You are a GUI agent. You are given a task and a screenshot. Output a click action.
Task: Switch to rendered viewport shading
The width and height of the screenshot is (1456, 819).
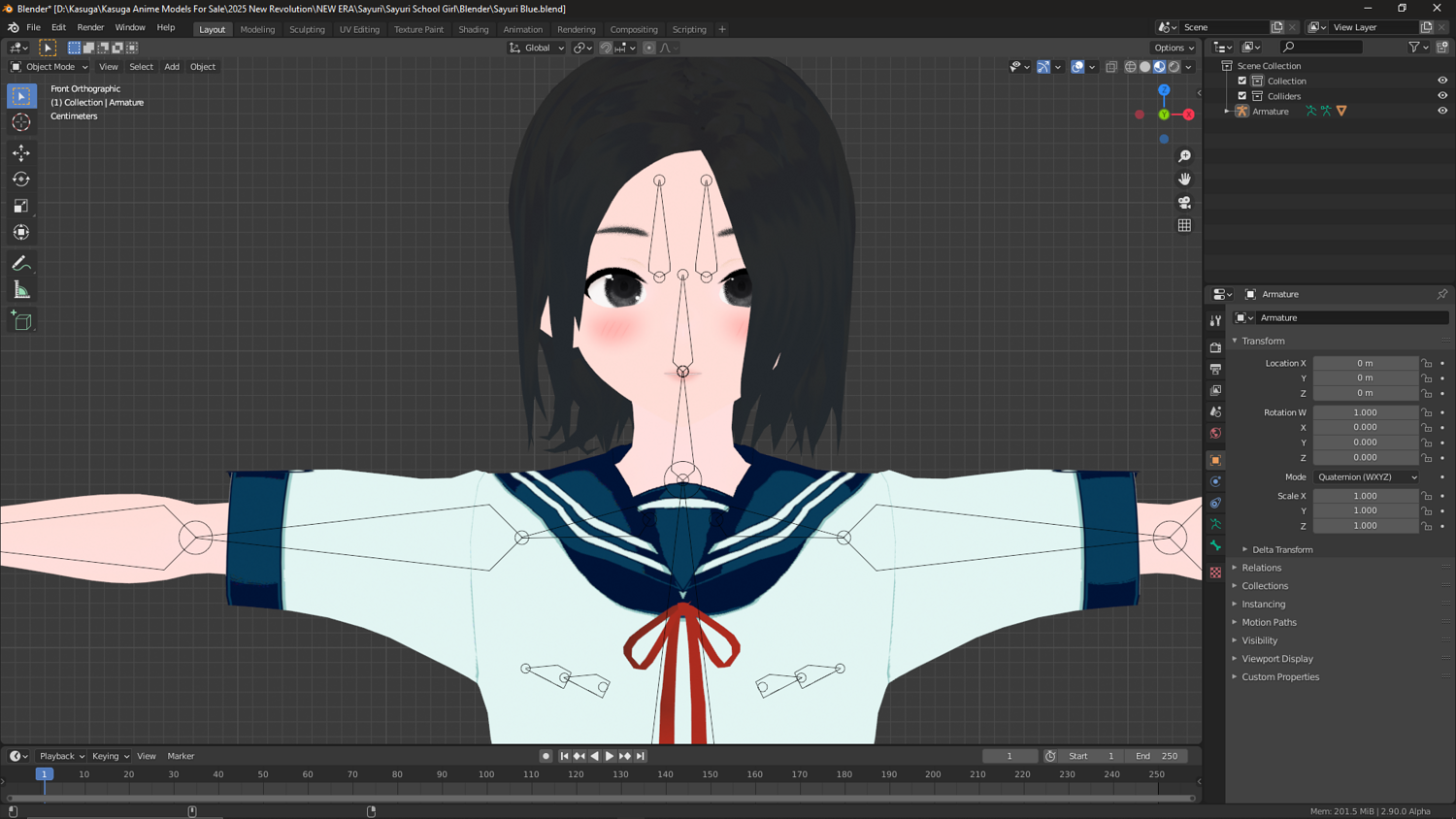pyautogui.click(x=1175, y=67)
